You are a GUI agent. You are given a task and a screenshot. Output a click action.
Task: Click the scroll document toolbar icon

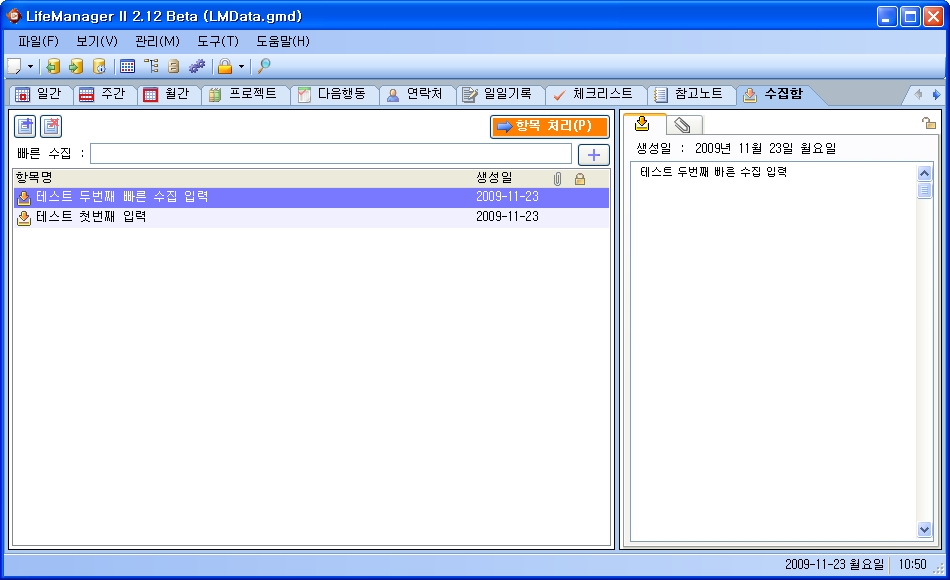(x=174, y=66)
